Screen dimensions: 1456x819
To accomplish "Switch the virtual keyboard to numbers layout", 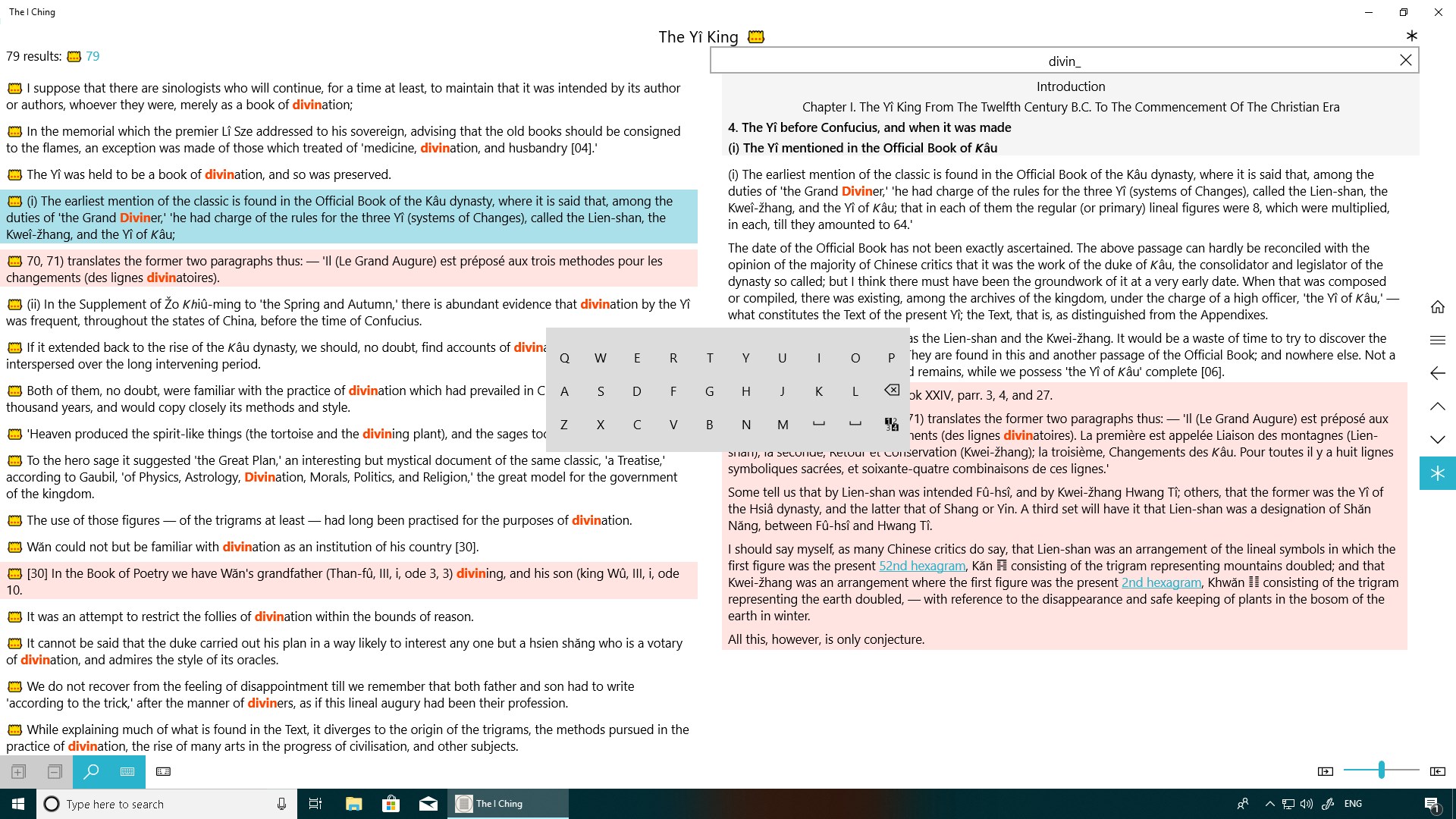I will click(x=891, y=425).
